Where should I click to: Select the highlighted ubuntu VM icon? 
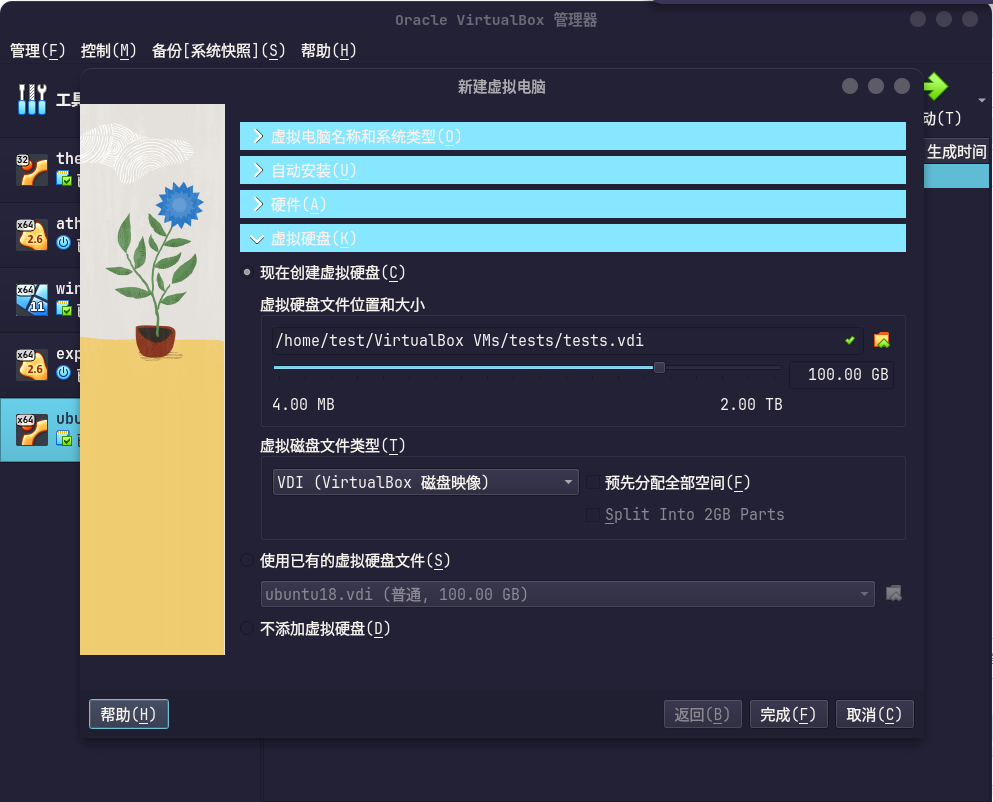[32, 430]
